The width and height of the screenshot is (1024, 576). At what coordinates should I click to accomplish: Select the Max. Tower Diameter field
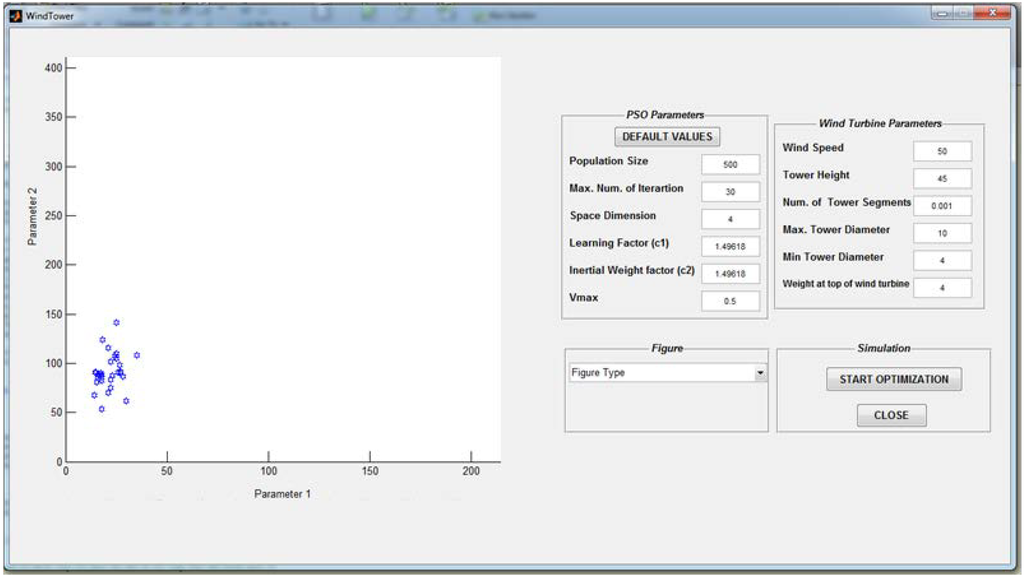(x=942, y=233)
